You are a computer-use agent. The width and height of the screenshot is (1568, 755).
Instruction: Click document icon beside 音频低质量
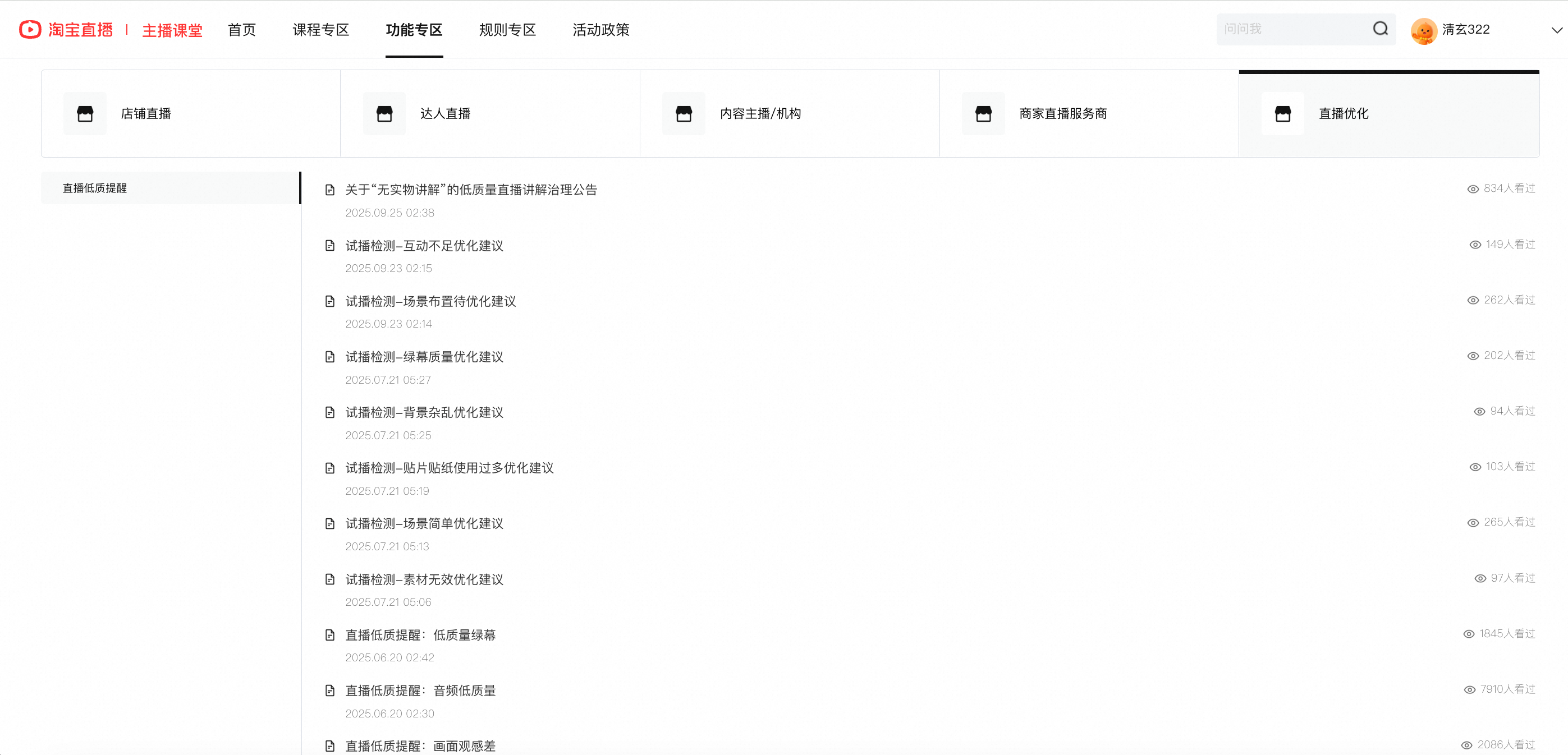pyautogui.click(x=330, y=690)
